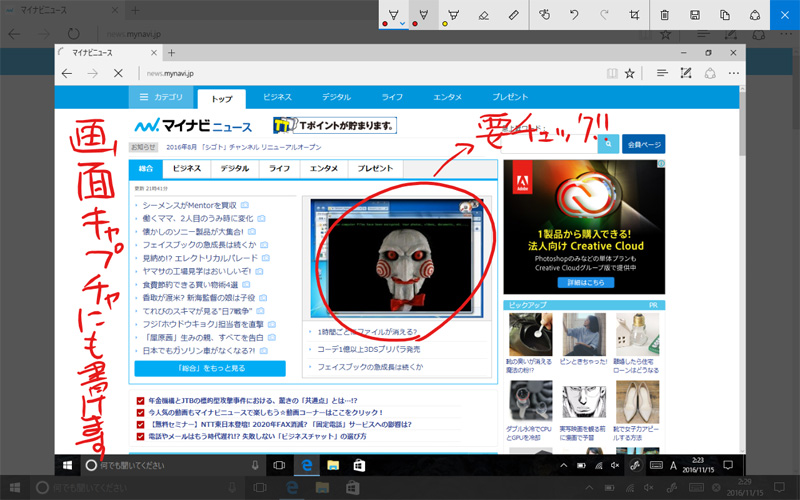The image size is (800, 500).
Task: Show the ruler tool
Action: [x=514, y=15]
